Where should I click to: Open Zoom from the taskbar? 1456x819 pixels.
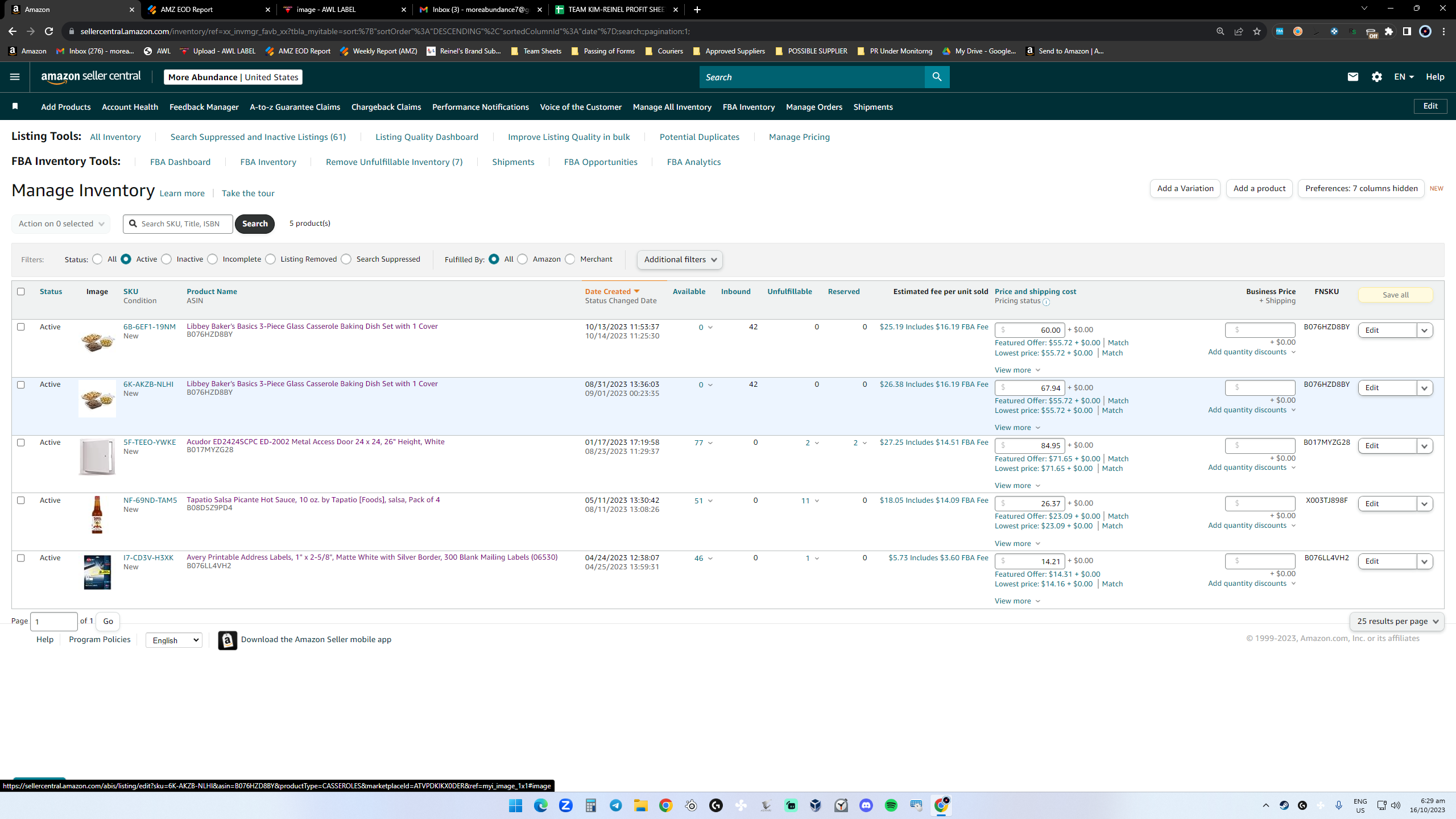click(x=566, y=805)
